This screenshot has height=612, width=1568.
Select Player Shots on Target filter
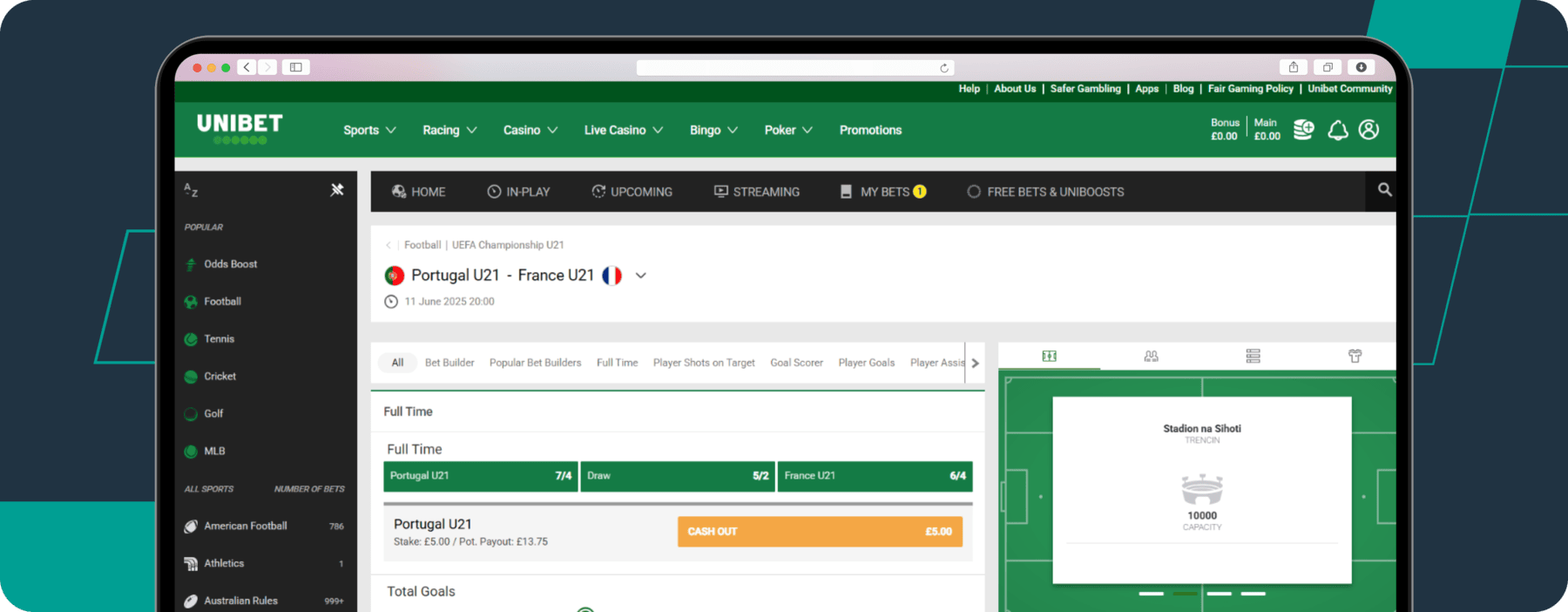coord(704,363)
